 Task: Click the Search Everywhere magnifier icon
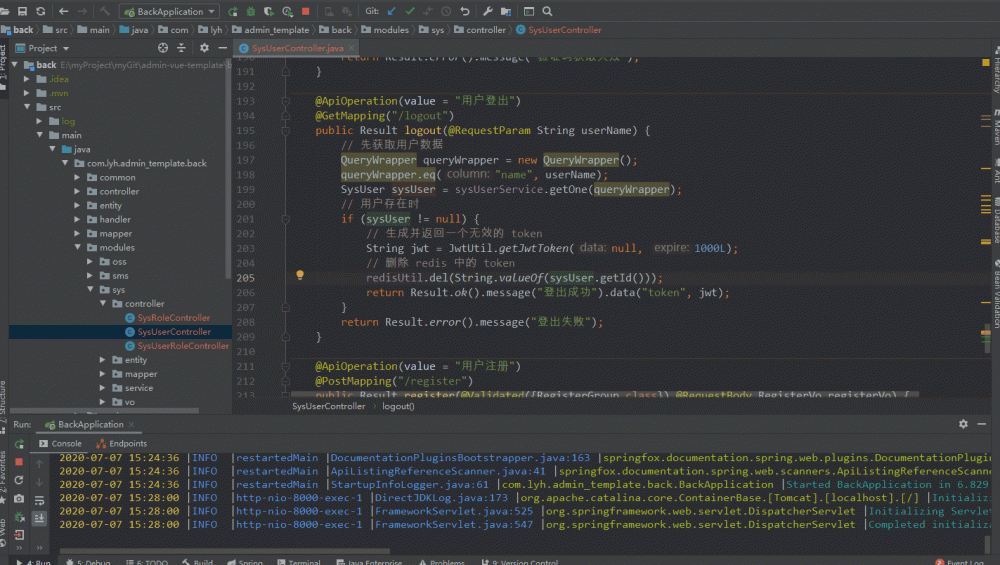(x=547, y=11)
